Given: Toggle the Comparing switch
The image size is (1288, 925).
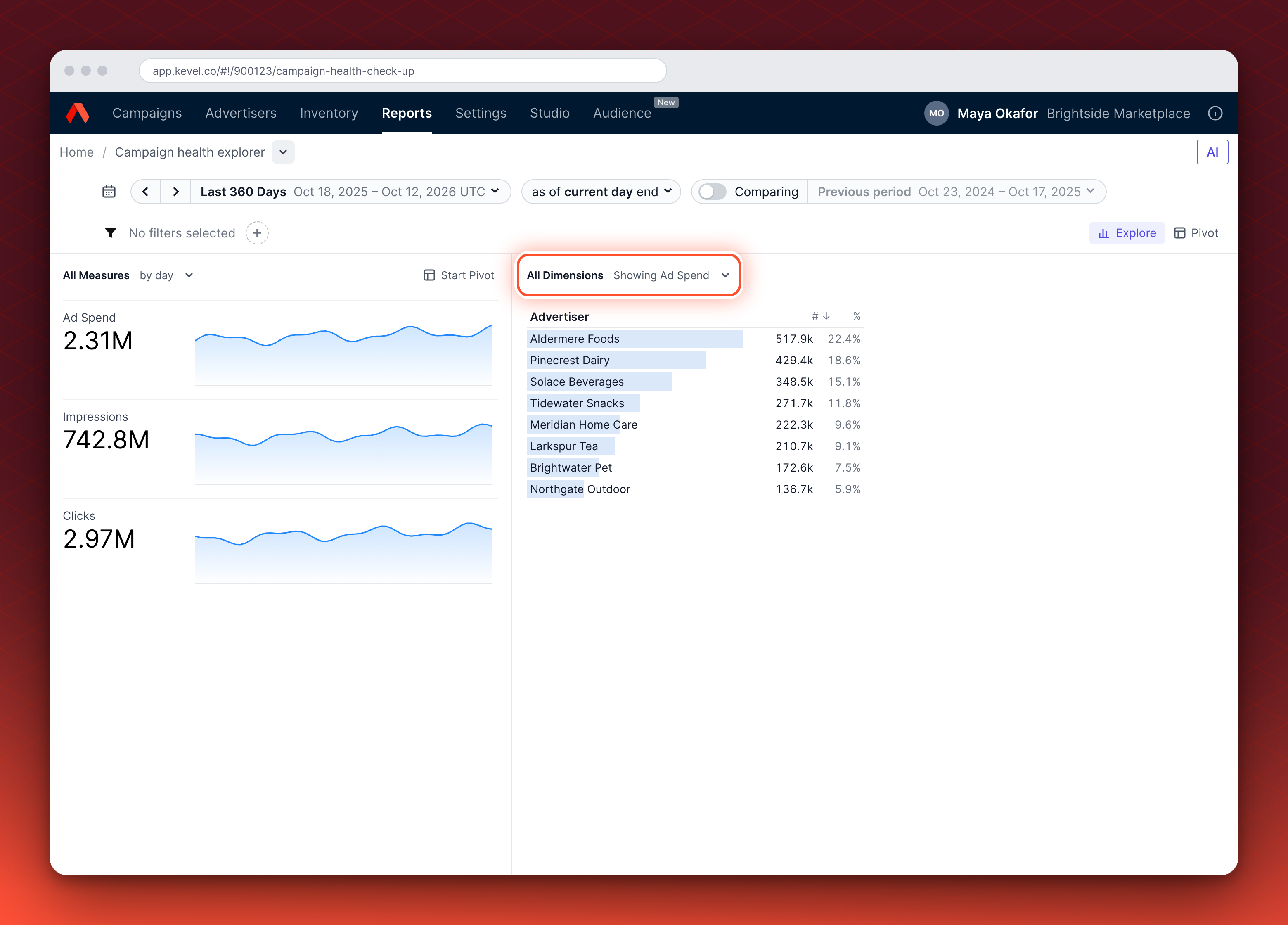Looking at the screenshot, I should [712, 192].
